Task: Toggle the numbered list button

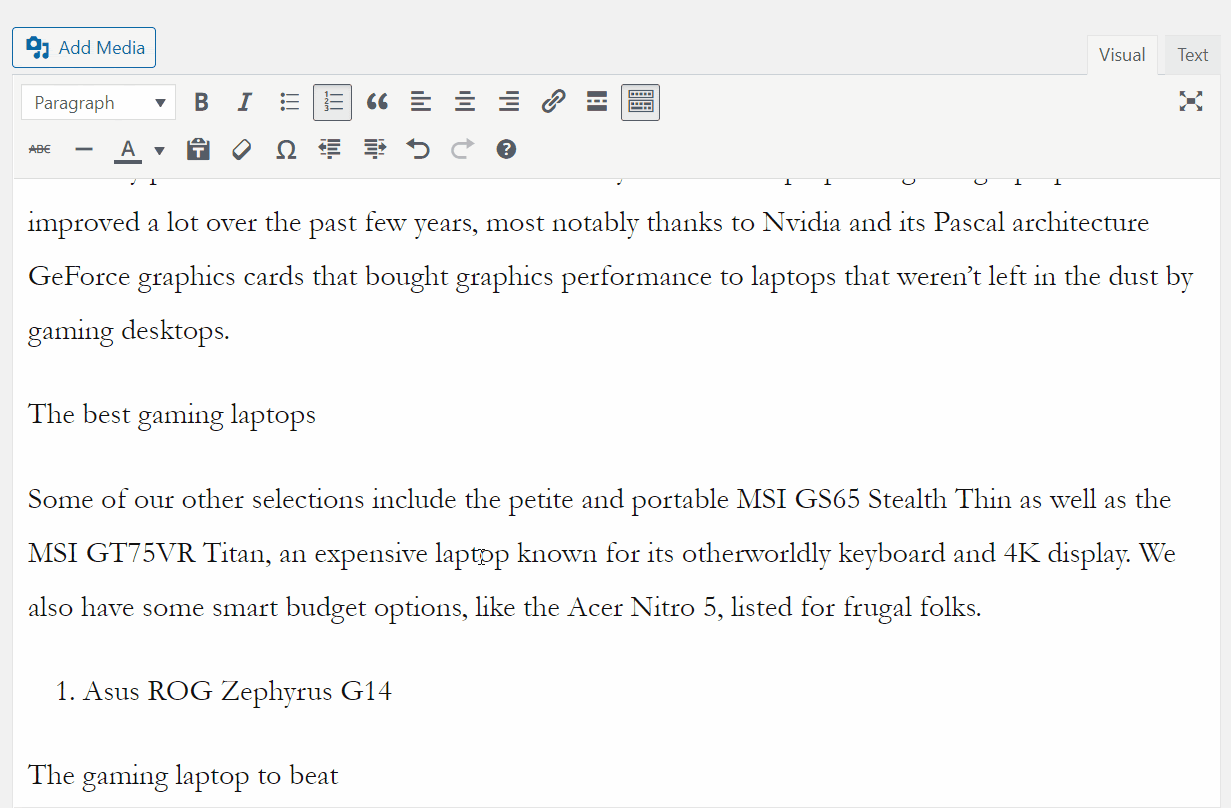Action: click(x=333, y=102)
